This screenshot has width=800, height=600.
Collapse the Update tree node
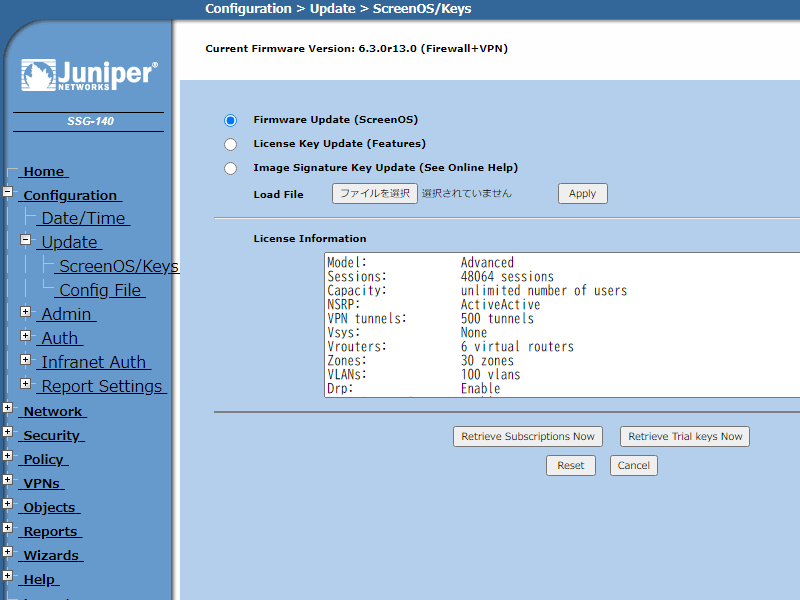[x=26, y=239]
